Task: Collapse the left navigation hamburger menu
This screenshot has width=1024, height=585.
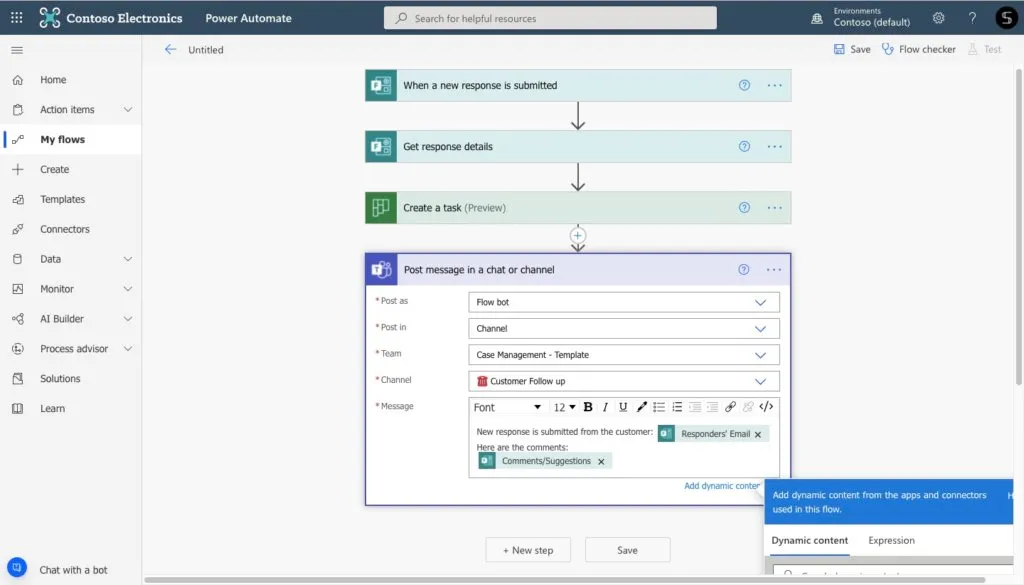Action: [17, 50]
